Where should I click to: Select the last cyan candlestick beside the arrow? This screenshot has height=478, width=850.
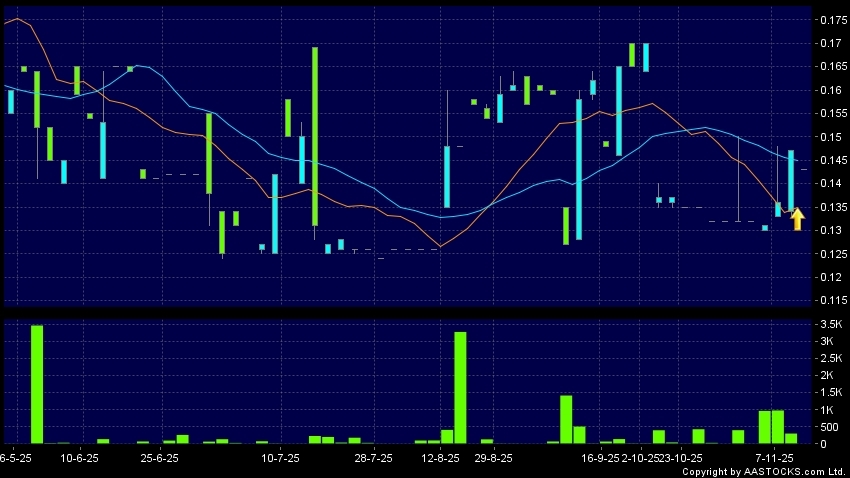[x=791, y=180]
